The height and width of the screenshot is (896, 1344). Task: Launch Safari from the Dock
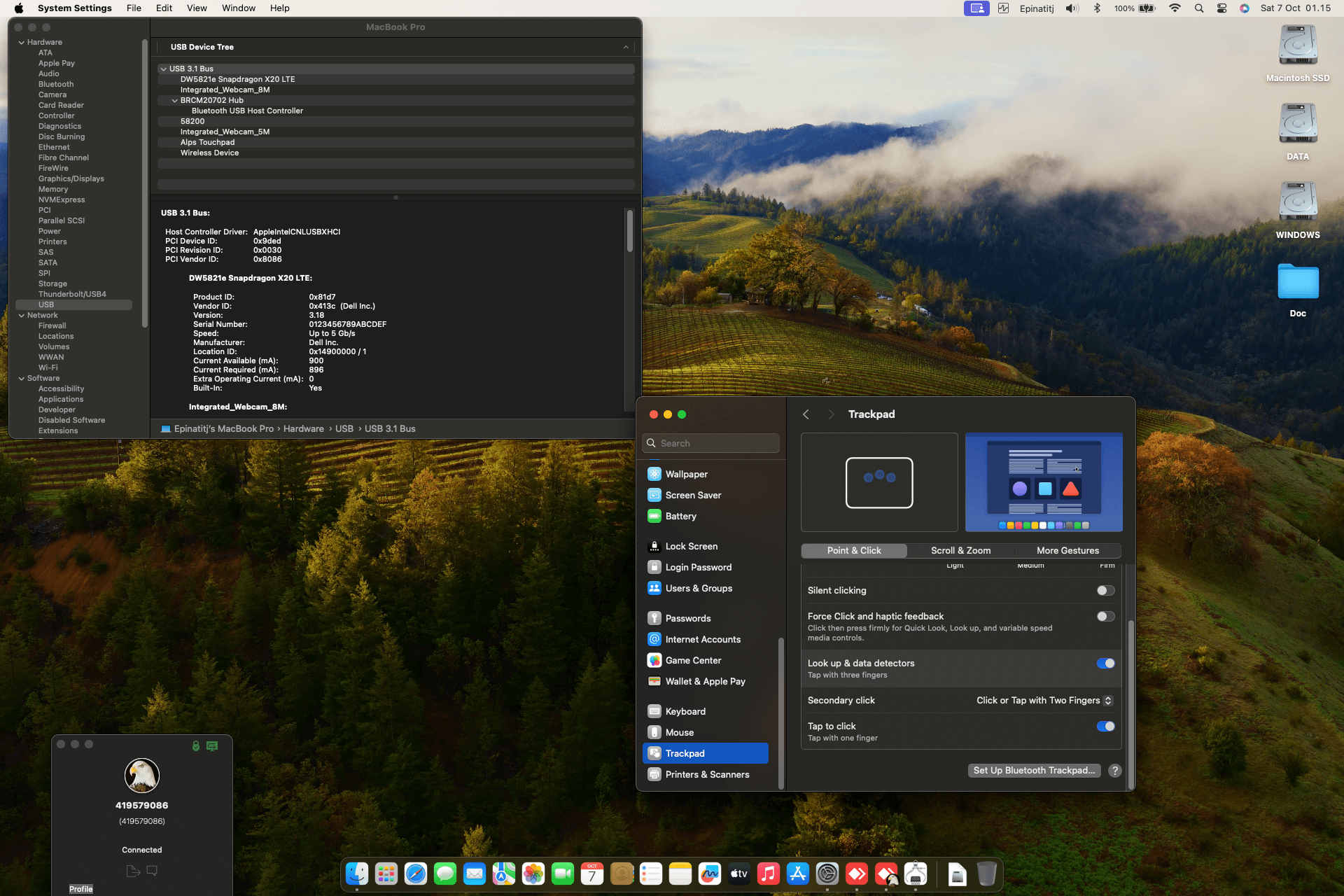tap(416, 874)
